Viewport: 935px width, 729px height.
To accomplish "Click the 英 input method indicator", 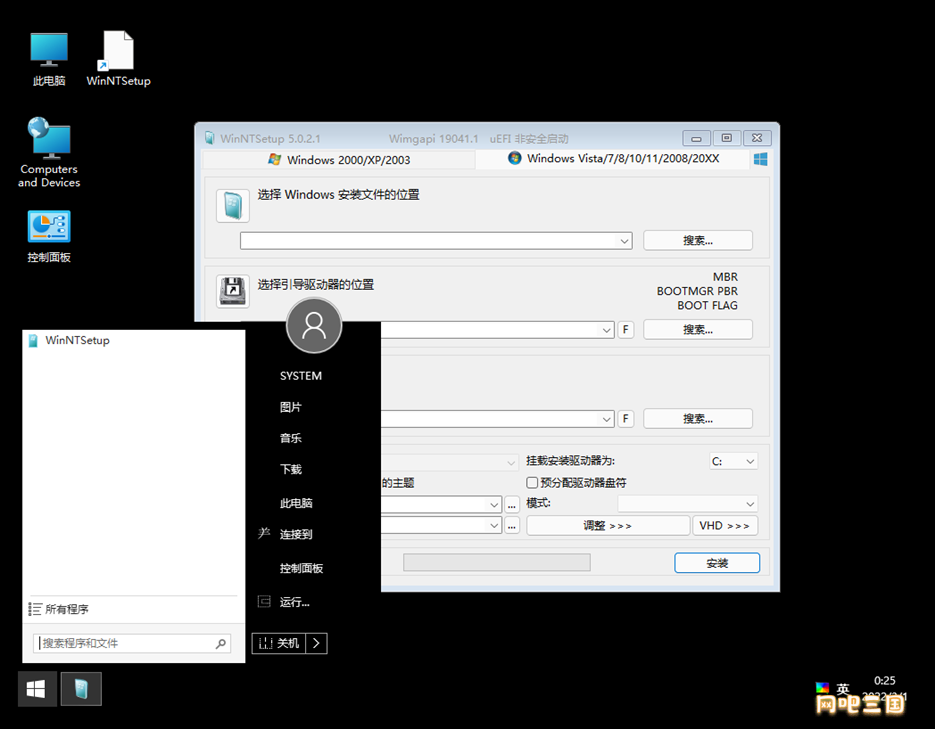I will (843, 689).
